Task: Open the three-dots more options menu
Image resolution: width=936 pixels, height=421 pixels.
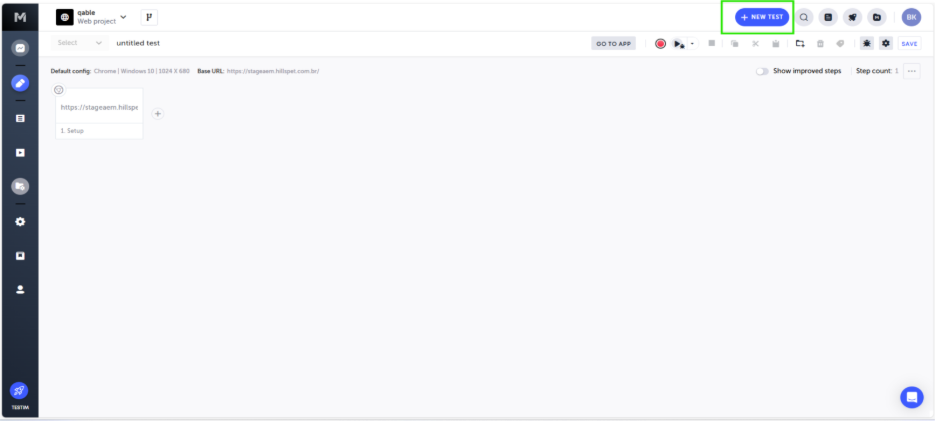Action: (912, 71)
